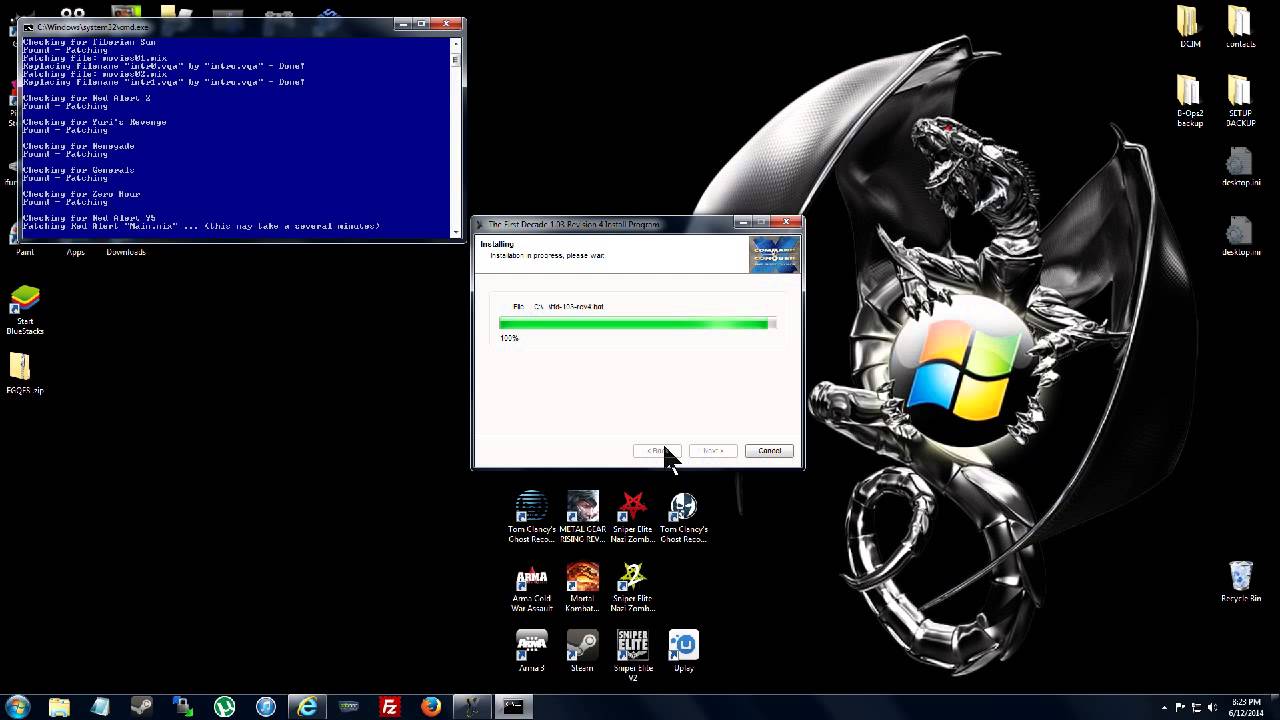The image size is (1280, 720).
Task: Select the Start BlueStacks desktop icon
Action: 25,310
